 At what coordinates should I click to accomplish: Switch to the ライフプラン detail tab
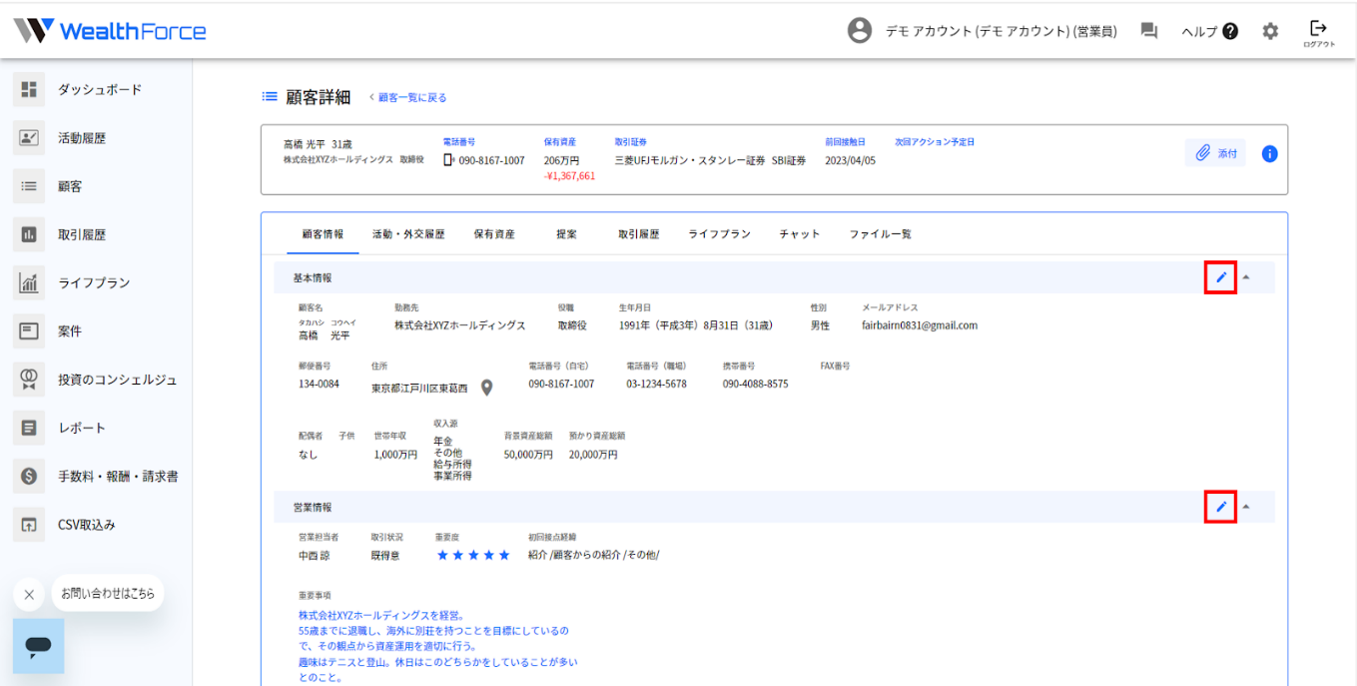click(719, 234)
